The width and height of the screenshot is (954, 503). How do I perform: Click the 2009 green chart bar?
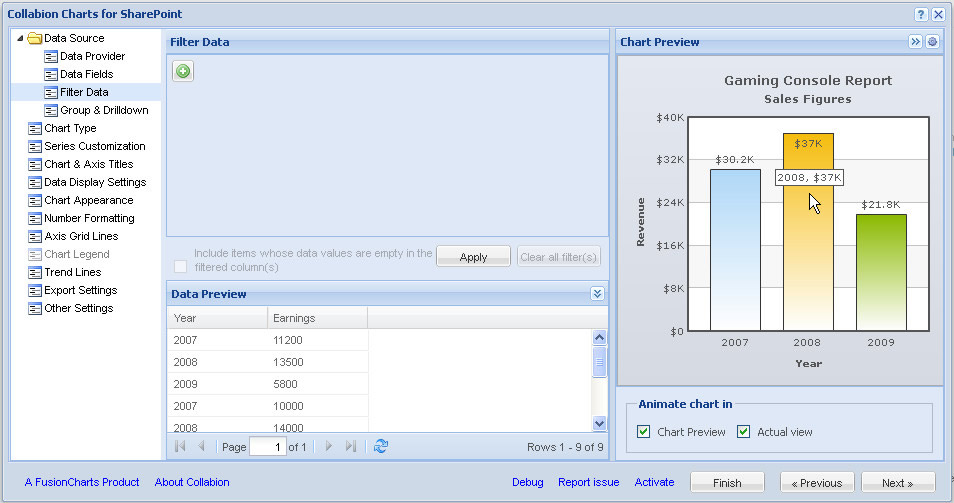tap(881, 272)
